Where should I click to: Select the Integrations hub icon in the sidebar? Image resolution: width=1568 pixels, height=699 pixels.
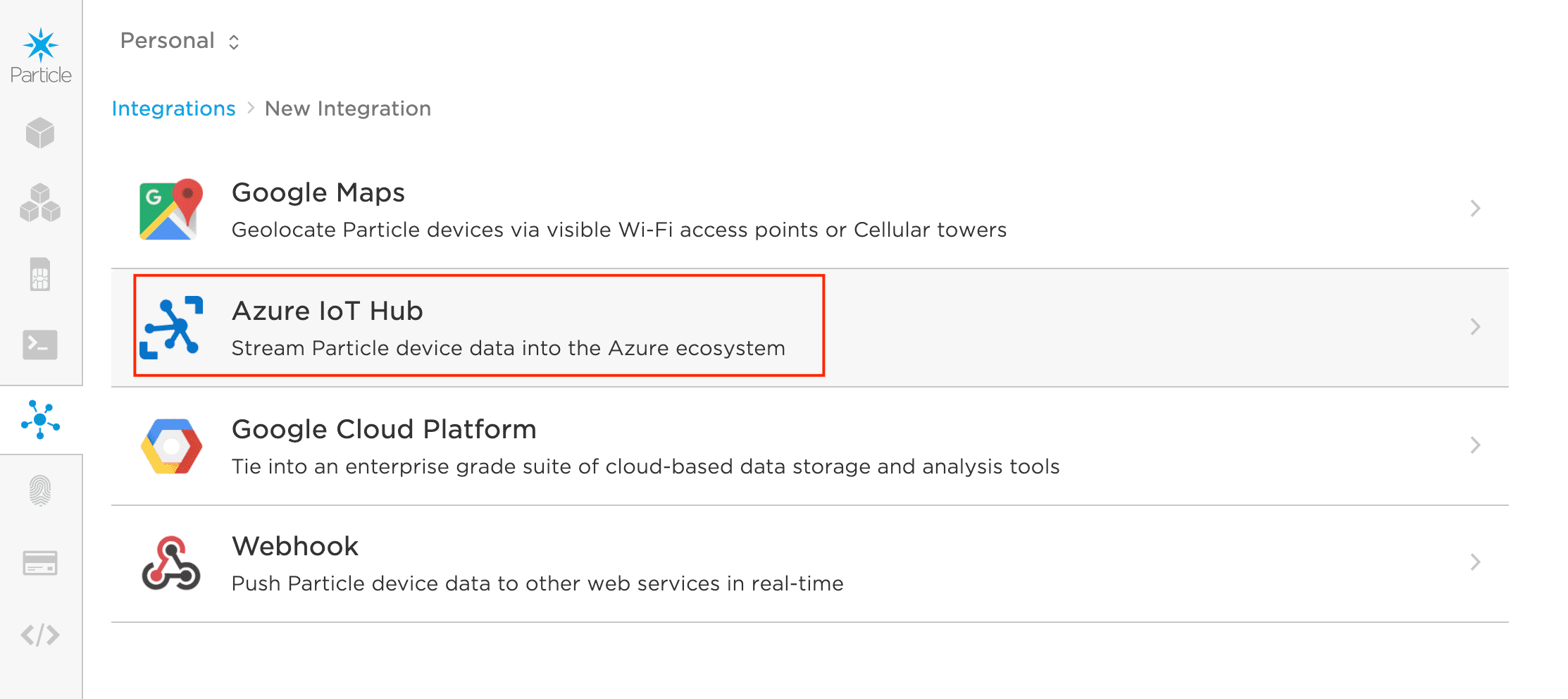point(40,420)
